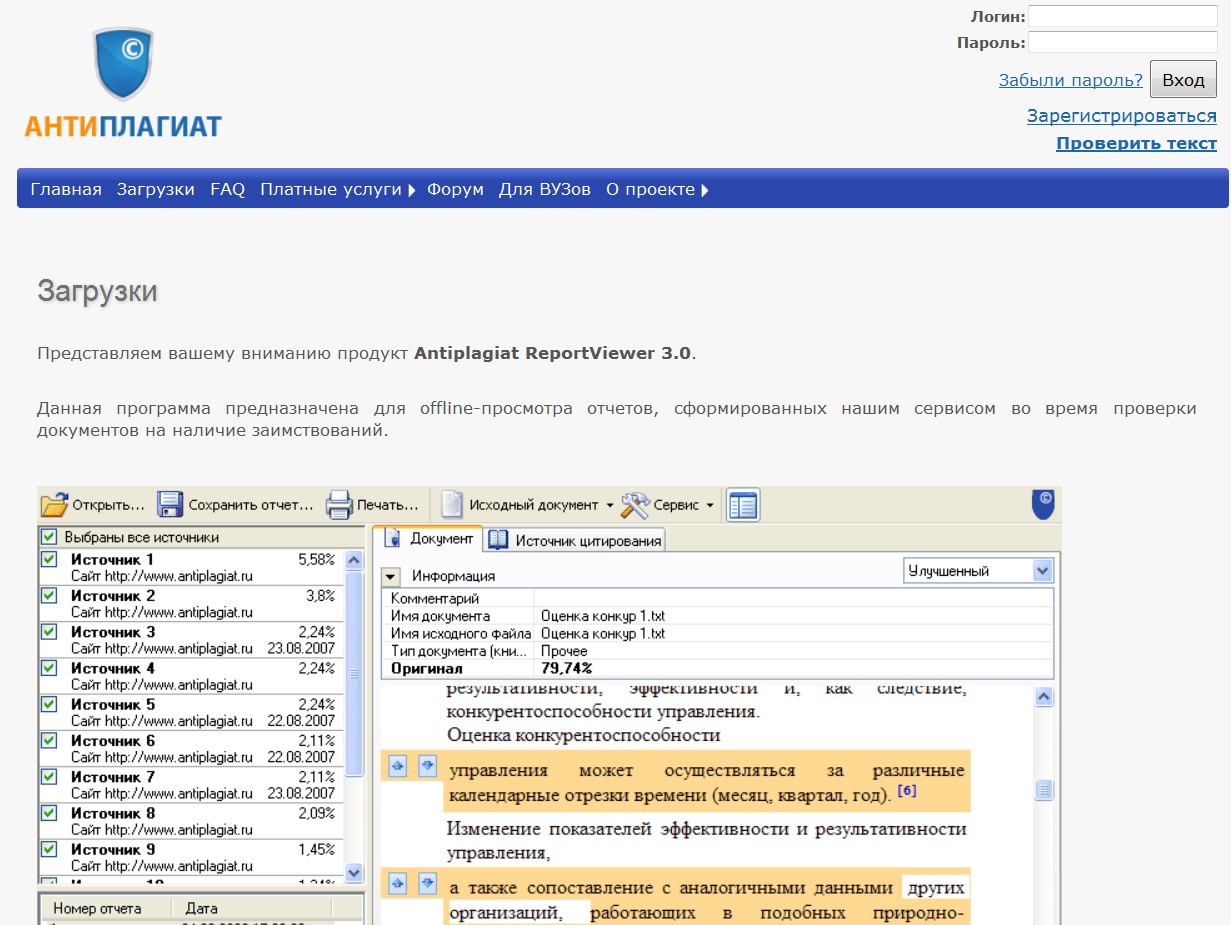Screen dimensions: 1231x925
Task: Click Зарегистрироваться link
Action: 1122,116
